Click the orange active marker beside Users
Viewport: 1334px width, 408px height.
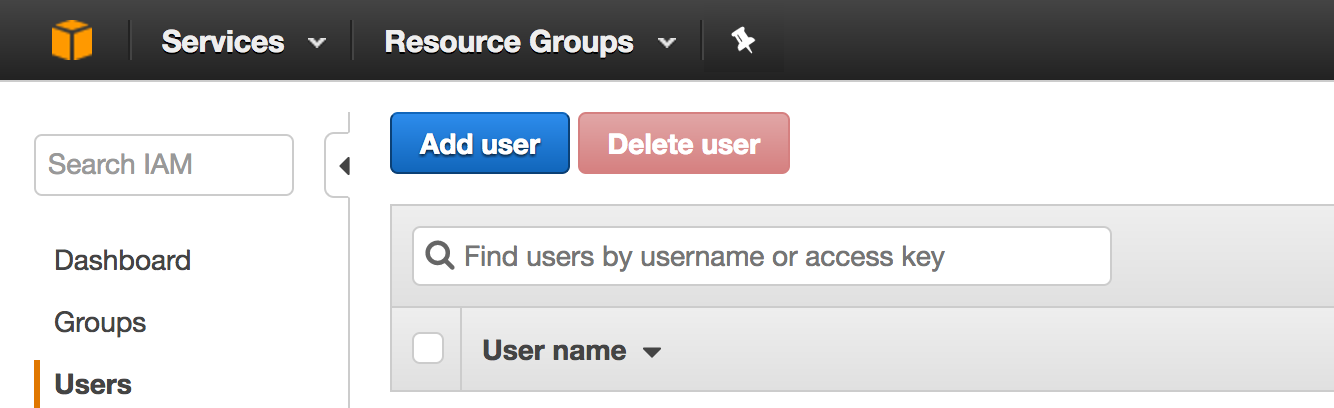pos(37,384)
